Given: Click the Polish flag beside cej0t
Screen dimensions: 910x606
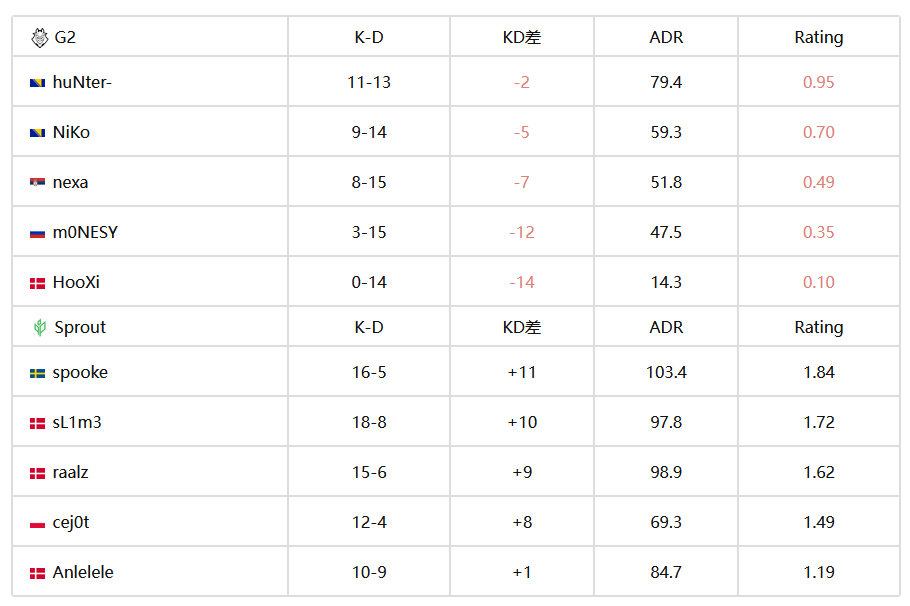Looking at the screenshot, I should tap(37, 524).
